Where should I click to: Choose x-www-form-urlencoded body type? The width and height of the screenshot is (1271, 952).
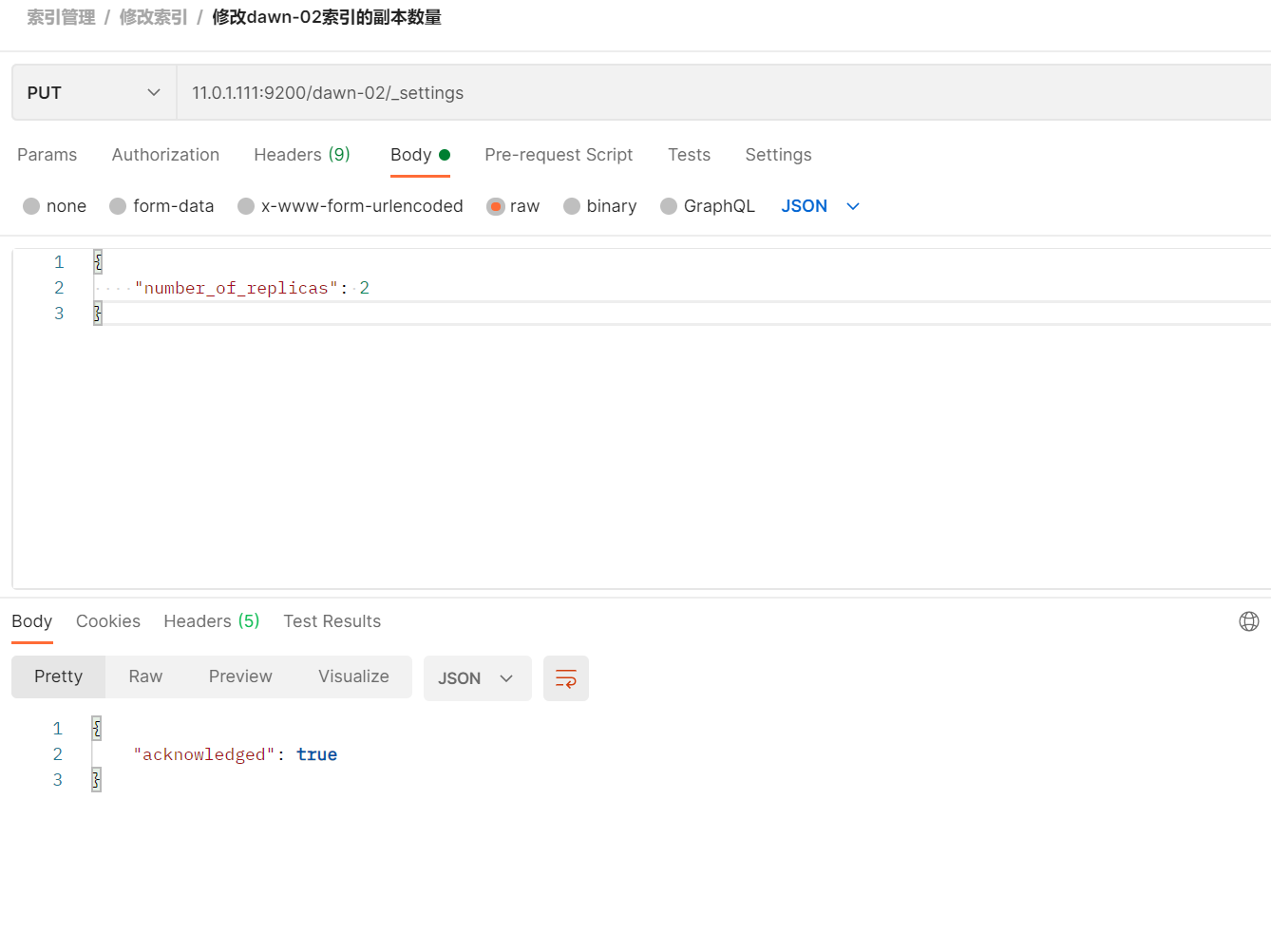(x=246, y=206)
